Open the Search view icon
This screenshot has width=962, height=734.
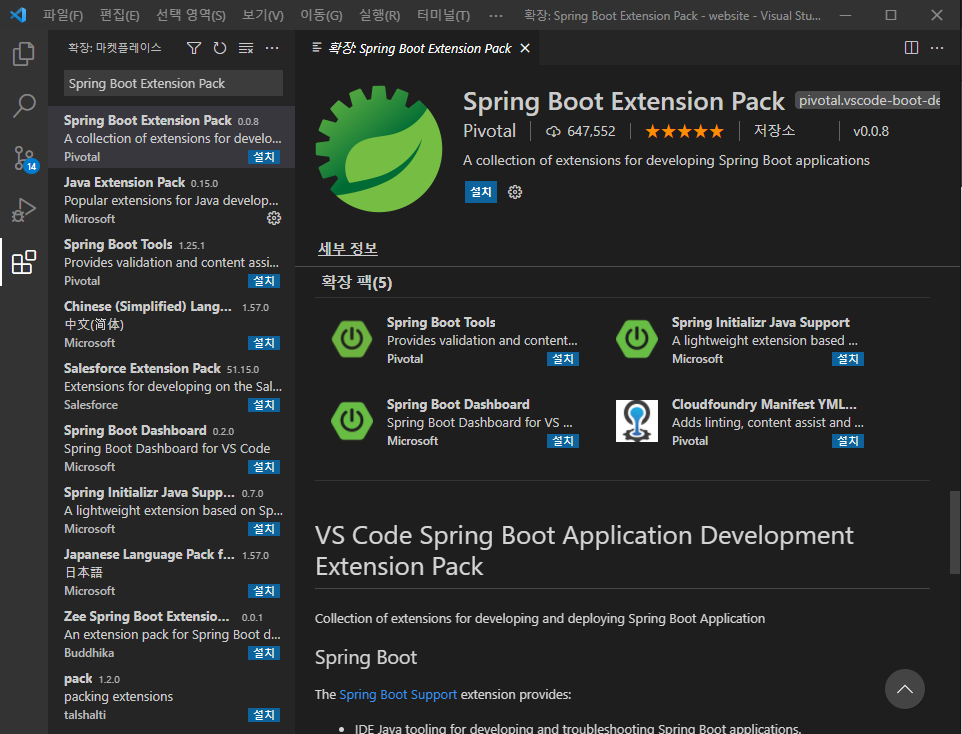(x=23, y=105)
